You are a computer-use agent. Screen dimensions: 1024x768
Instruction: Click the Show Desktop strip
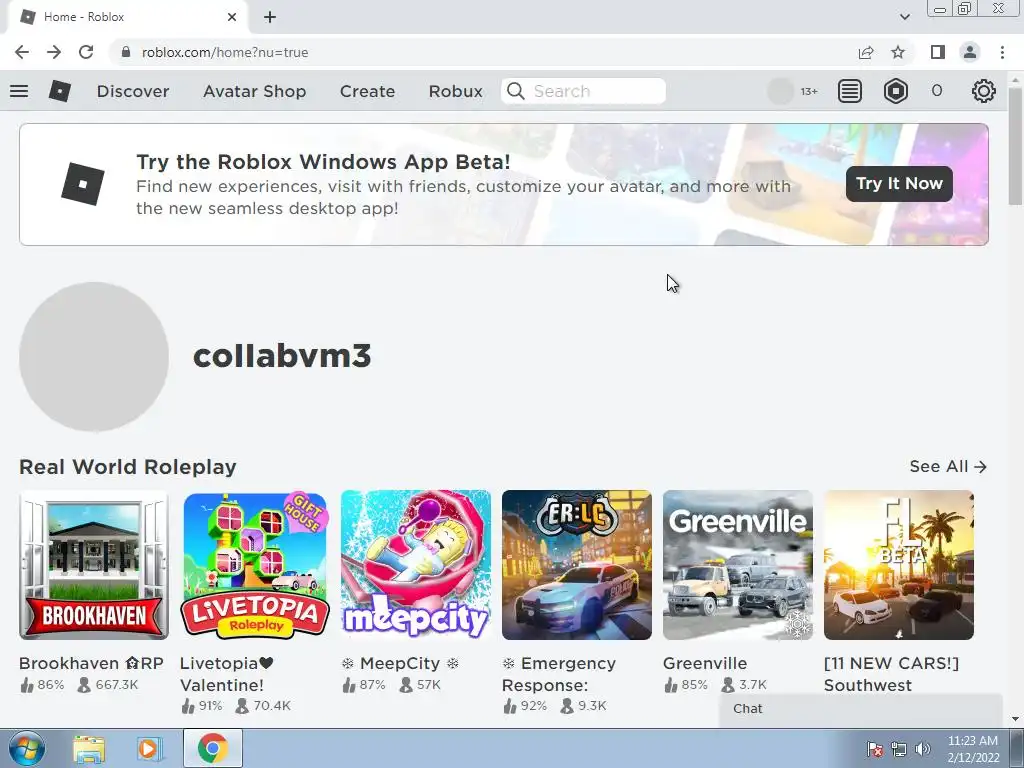(x=1018, y=748)
